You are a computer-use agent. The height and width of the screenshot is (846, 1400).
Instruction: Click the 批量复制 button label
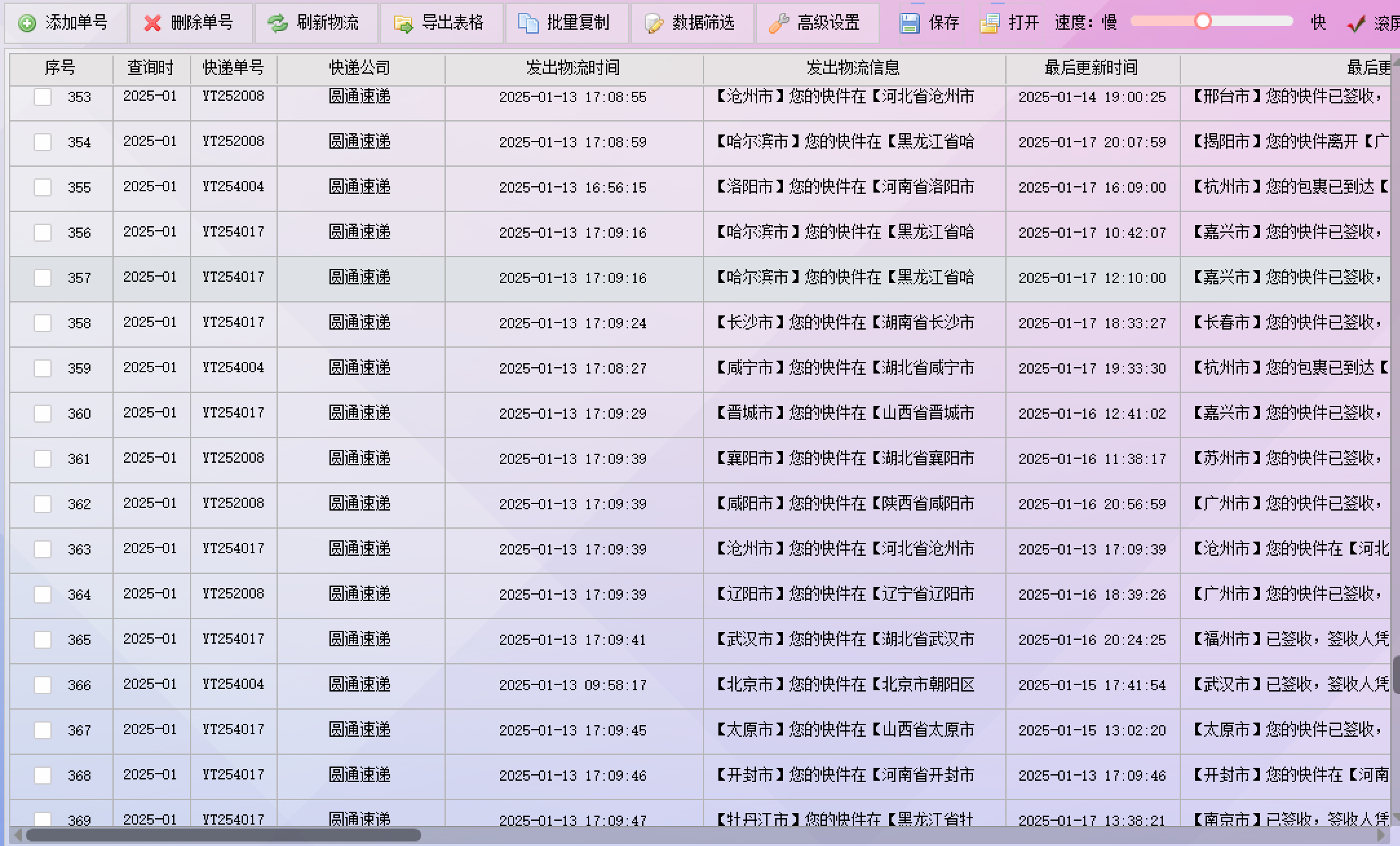click(x=578, y=23)
